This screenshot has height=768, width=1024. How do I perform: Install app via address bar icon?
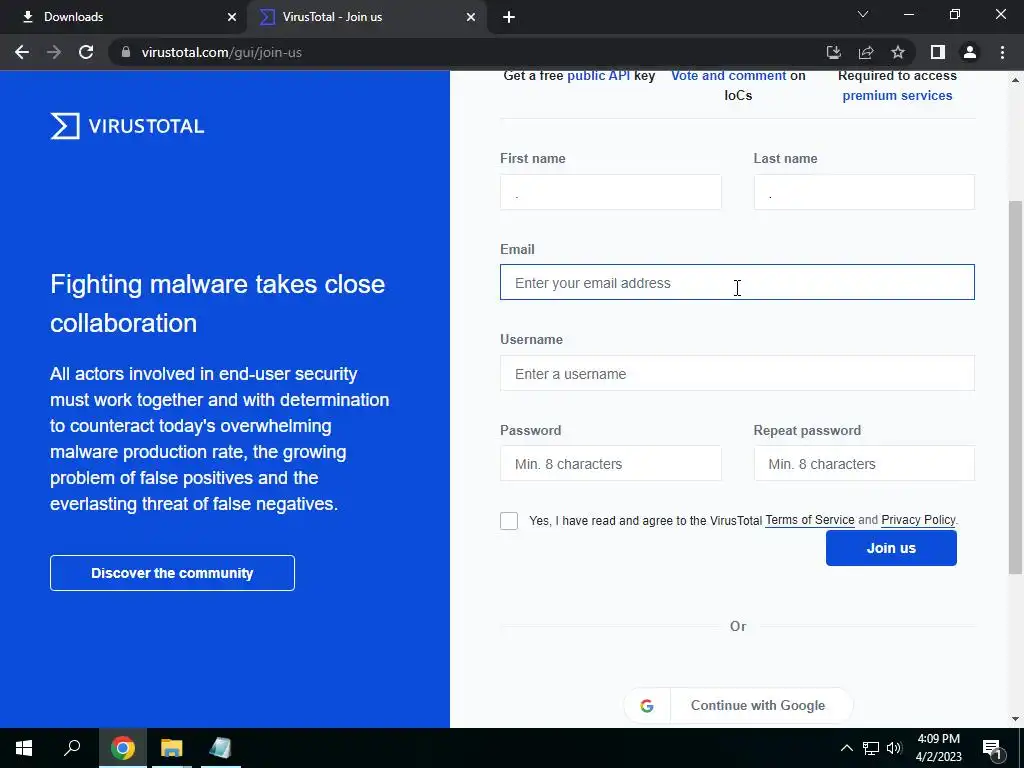pos(833,52)
